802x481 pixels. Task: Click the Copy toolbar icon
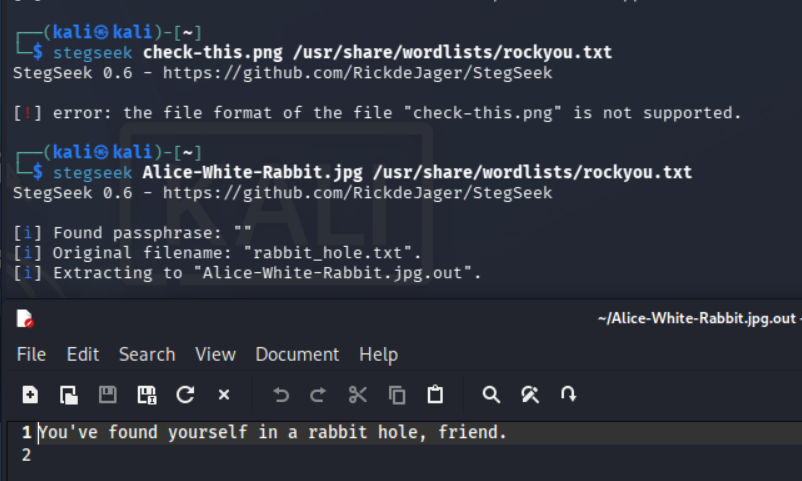[x=397, y=395]
